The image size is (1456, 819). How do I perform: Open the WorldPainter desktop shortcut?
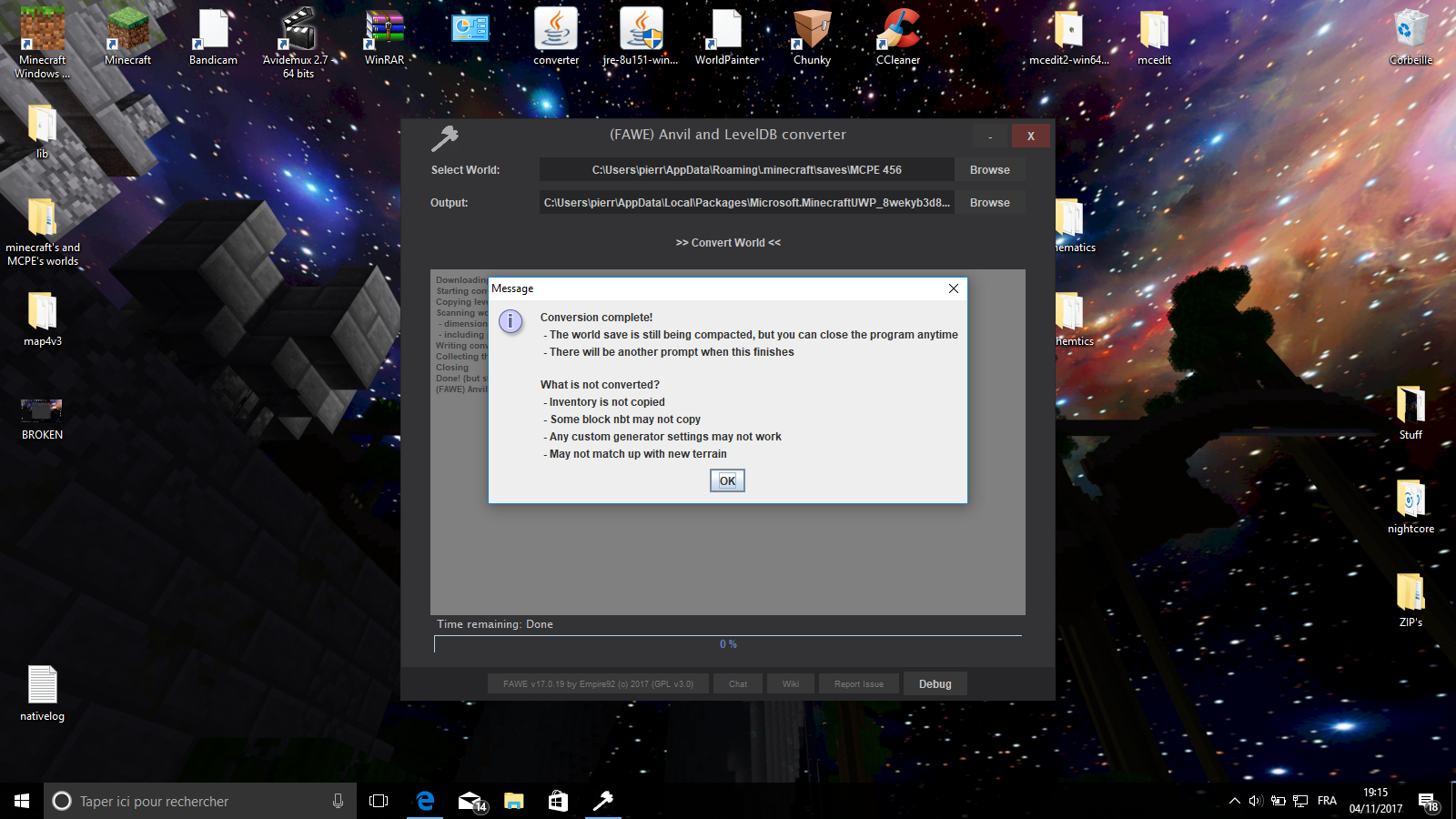point(727,37)
